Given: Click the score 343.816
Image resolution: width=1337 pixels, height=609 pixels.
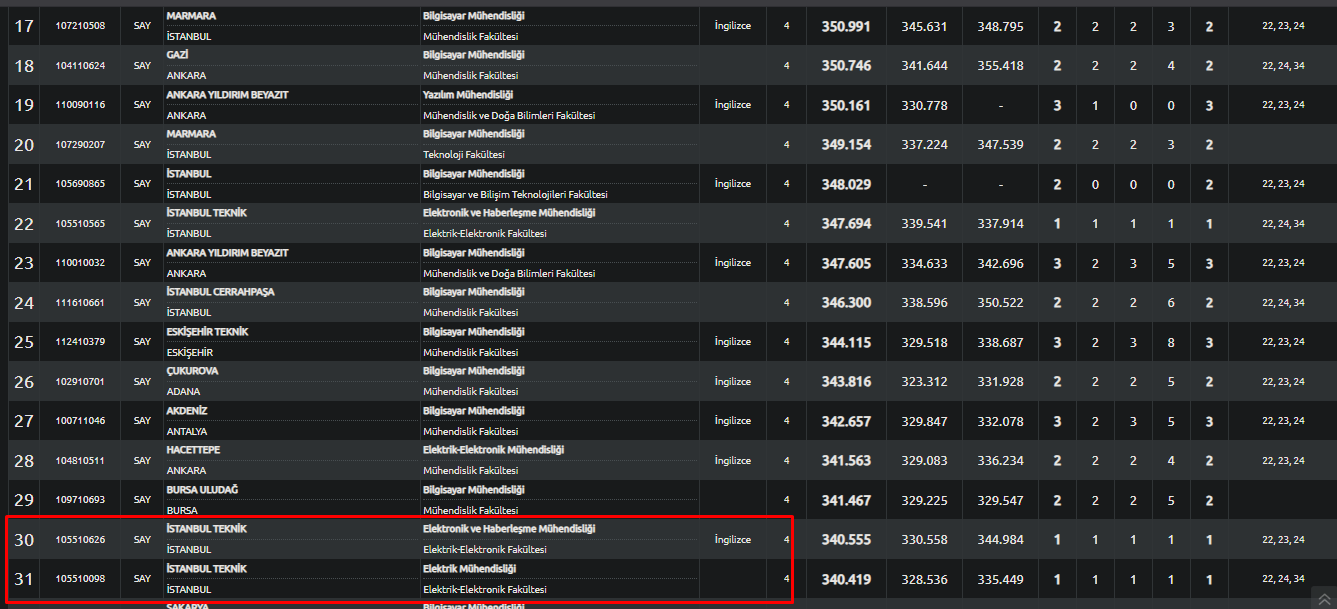Looking at the screenshot, I should pos(846,381).
